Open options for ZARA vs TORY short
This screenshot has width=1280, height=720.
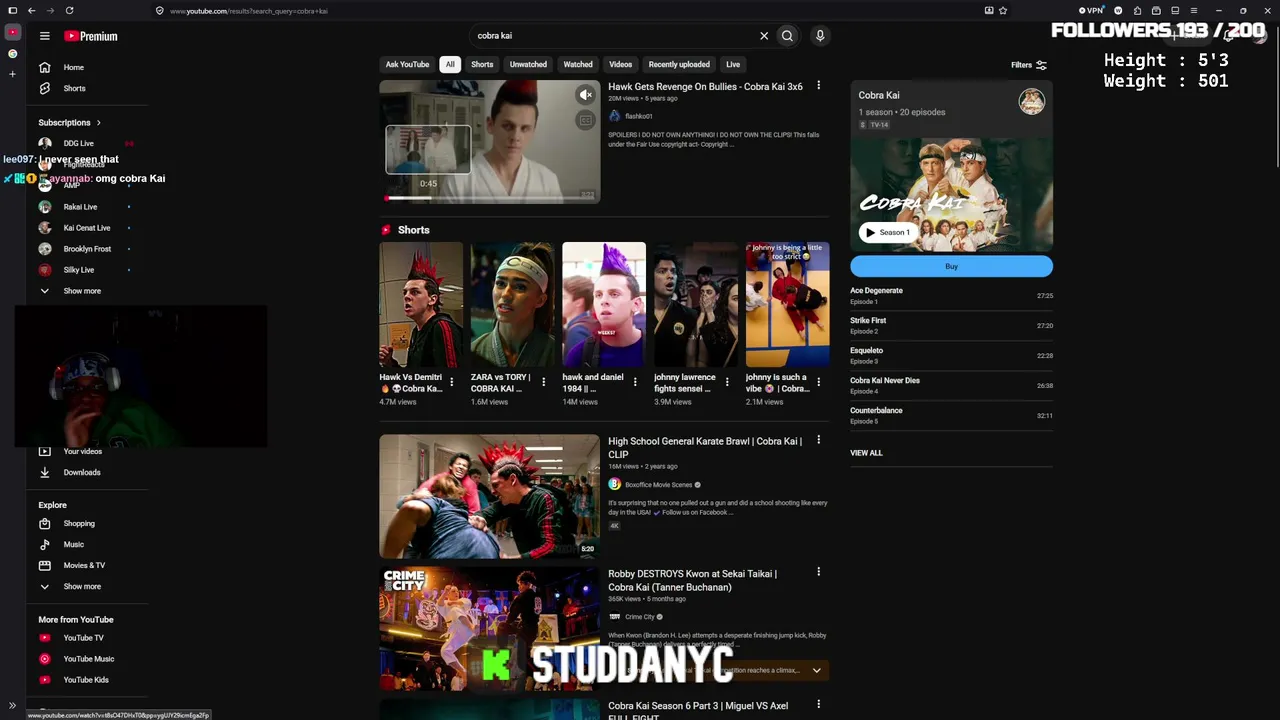[543, 382]
